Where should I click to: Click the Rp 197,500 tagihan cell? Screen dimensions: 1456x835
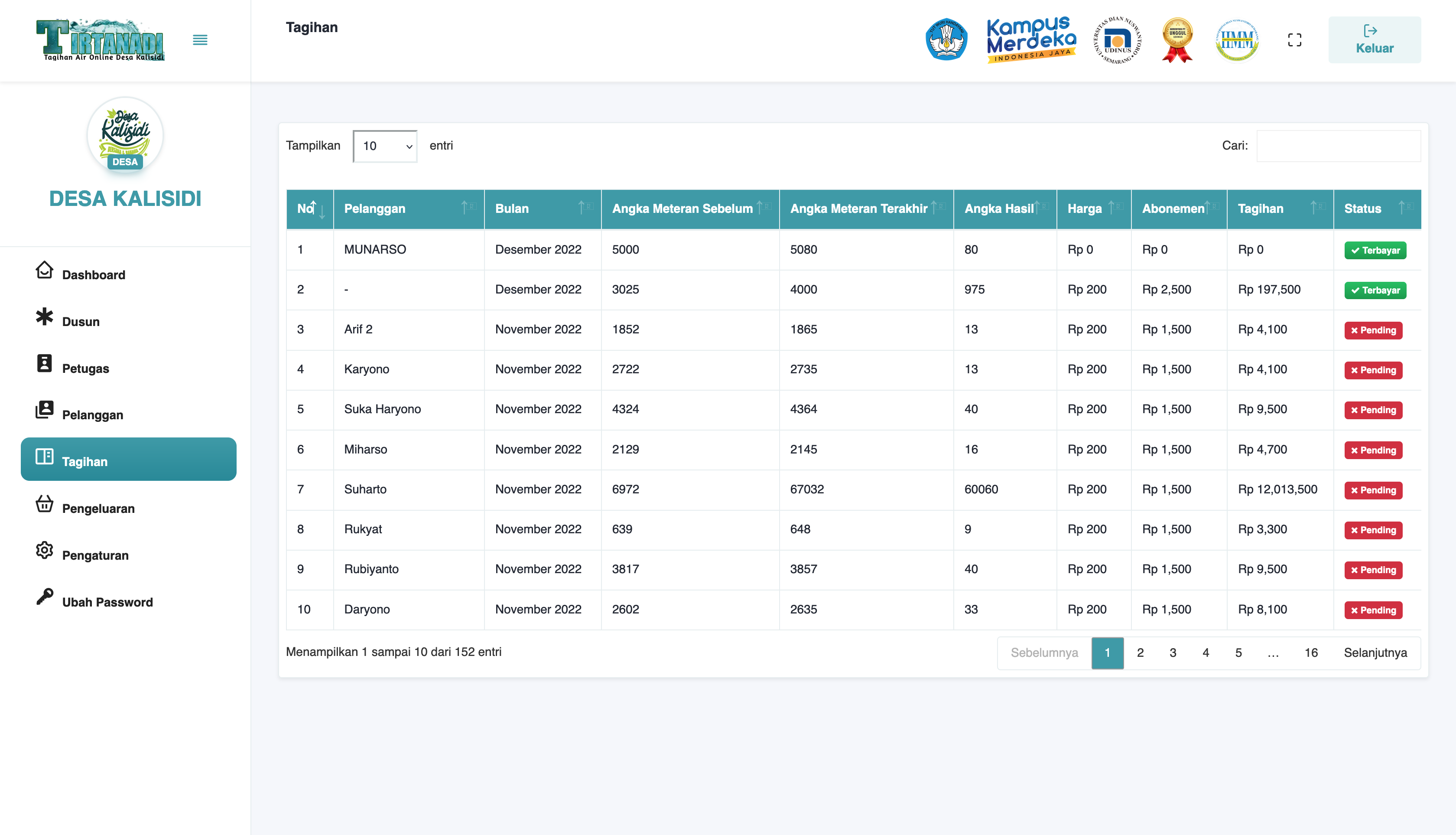tap(1280, 290)
